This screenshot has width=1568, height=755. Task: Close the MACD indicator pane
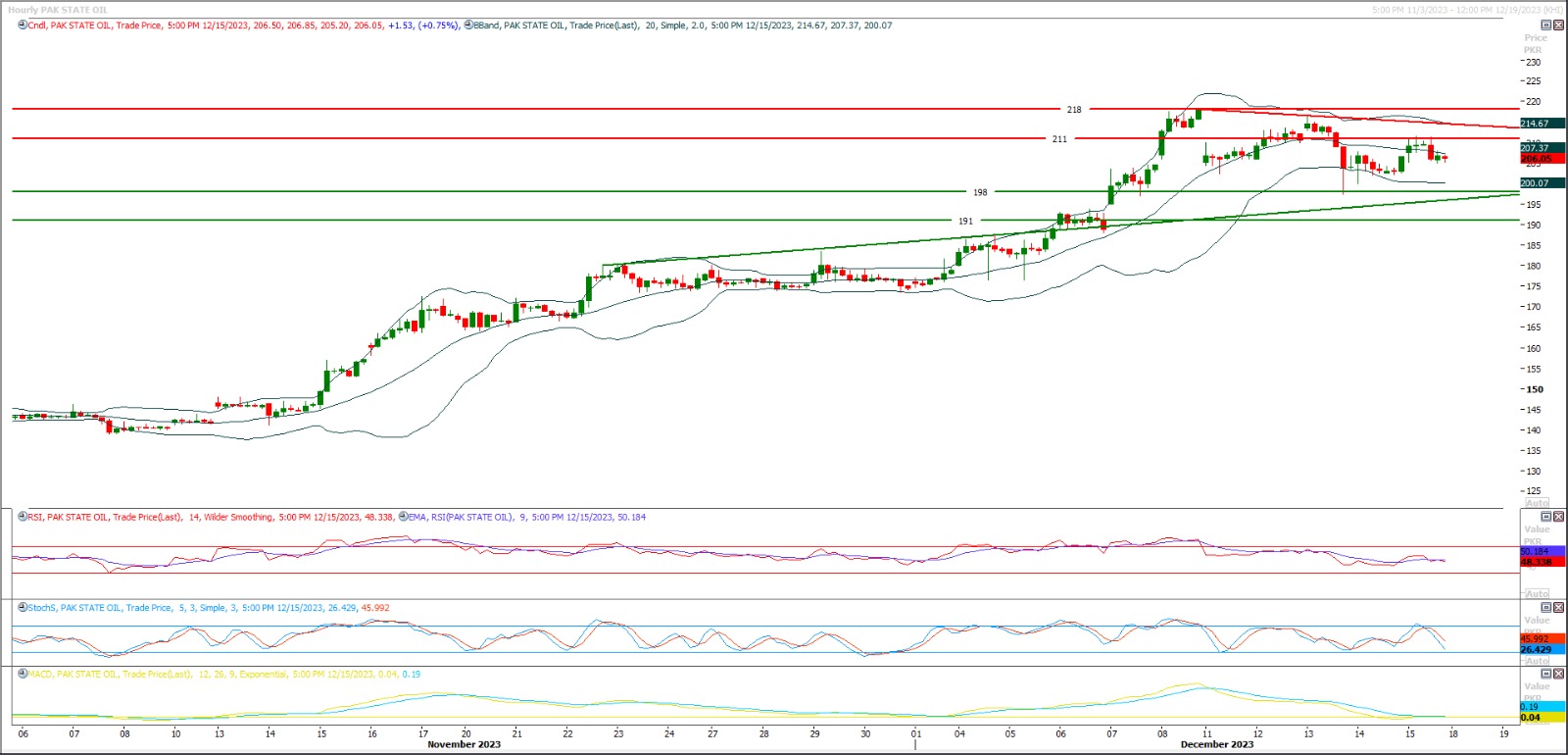(x=1559, y=674)
